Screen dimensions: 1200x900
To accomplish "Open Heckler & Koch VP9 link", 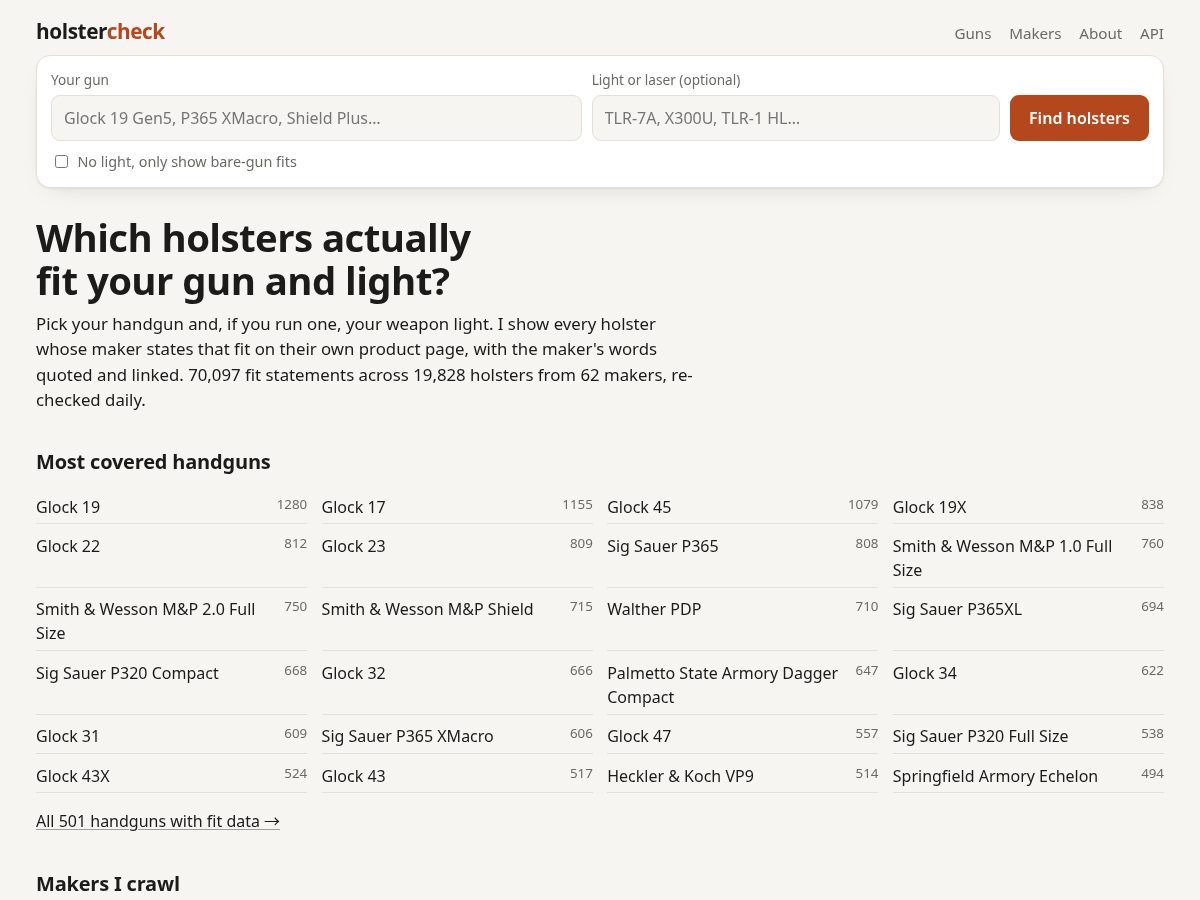I will [x=680, y=776].
